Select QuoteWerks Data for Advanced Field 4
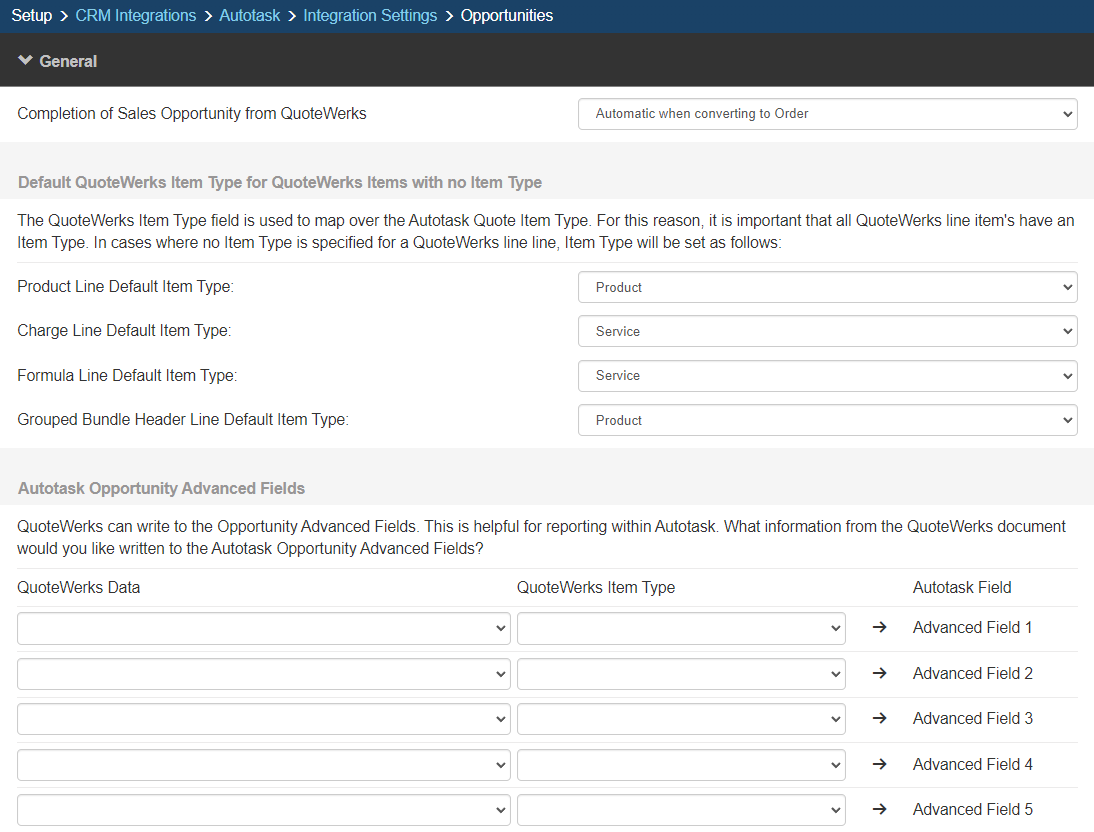 263,765
